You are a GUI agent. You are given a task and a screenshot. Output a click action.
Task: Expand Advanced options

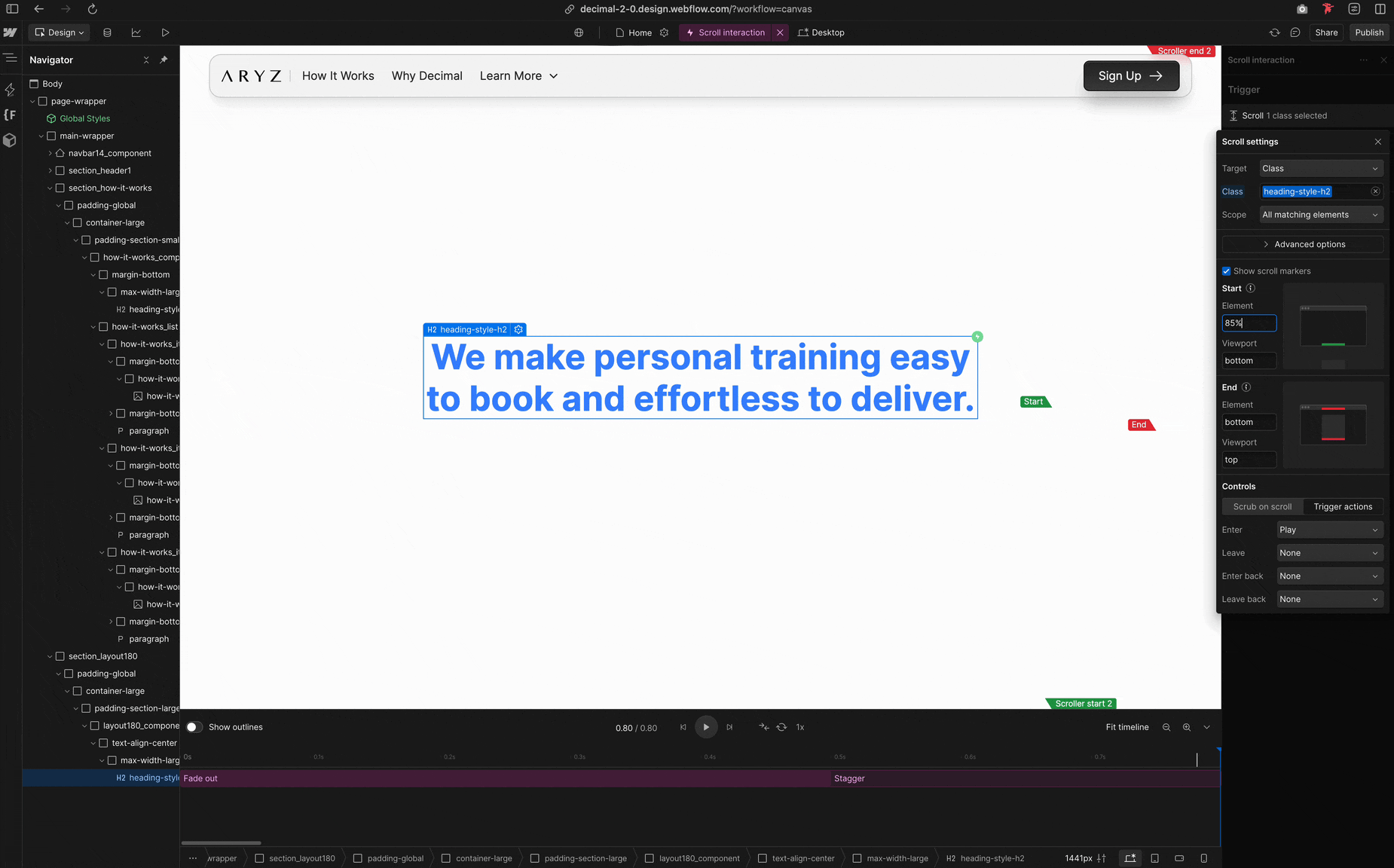[1303, 244]
